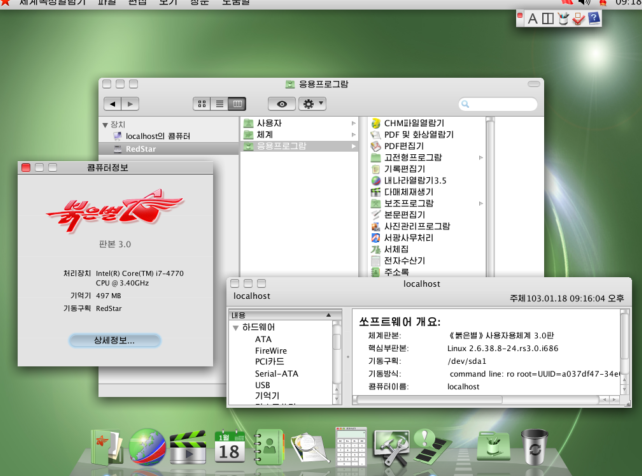Select PDF편집기 application
The height and width of the screenshot is (476, 642).
pos(397,146)
